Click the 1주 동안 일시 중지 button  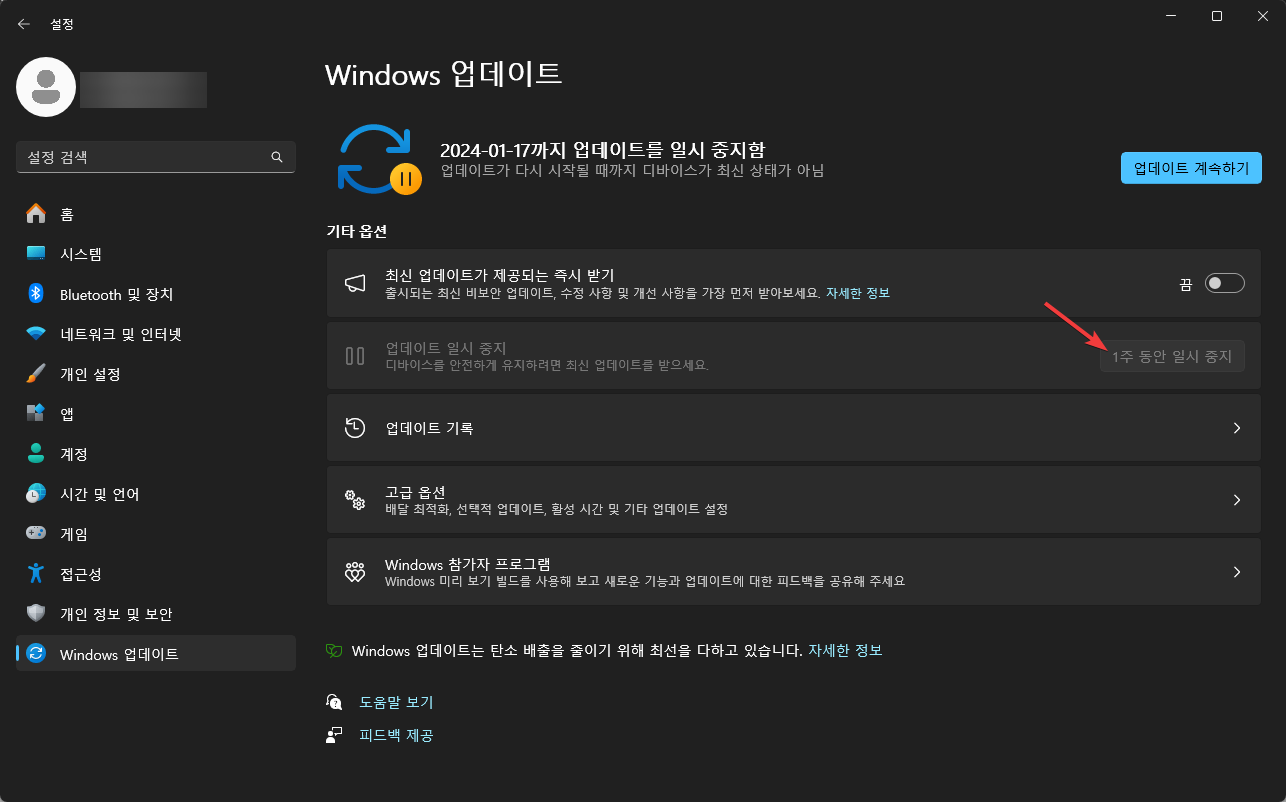(1172, 356)
